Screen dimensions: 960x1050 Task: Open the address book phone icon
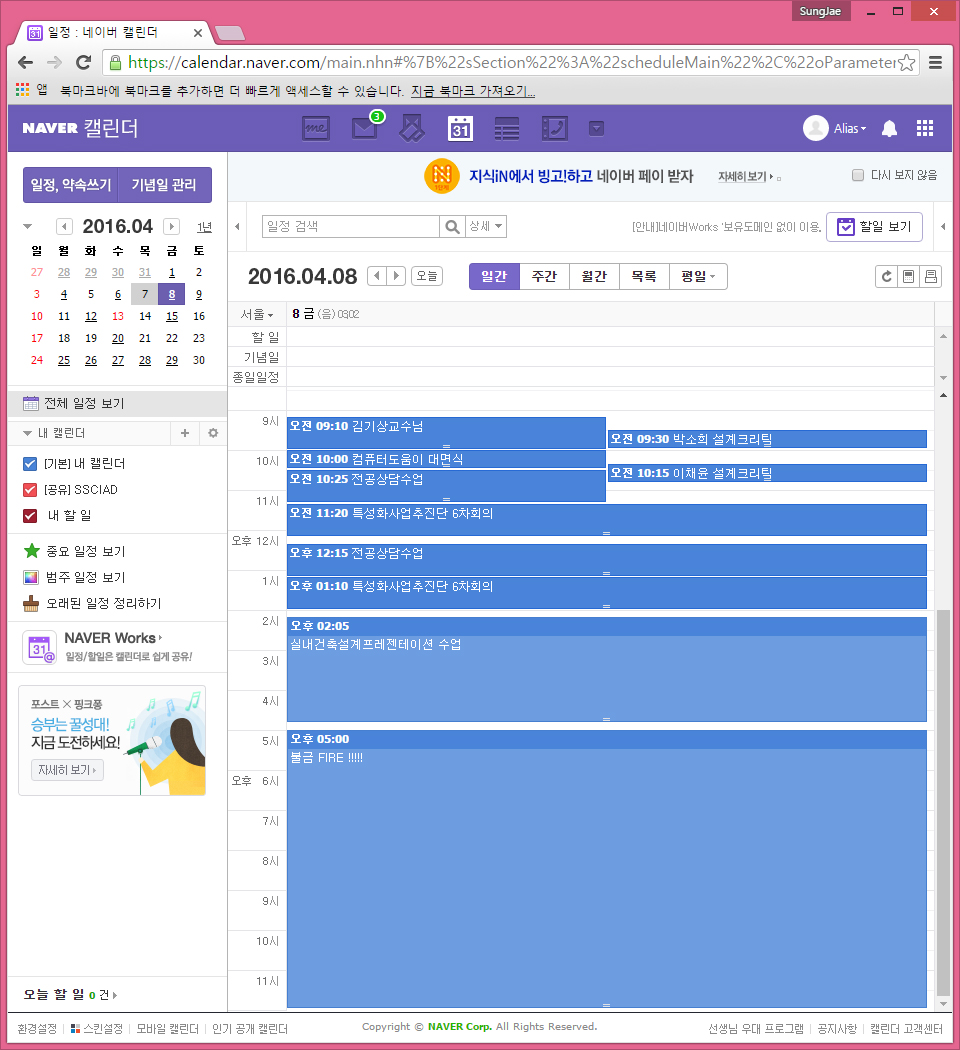coord(554,129)
